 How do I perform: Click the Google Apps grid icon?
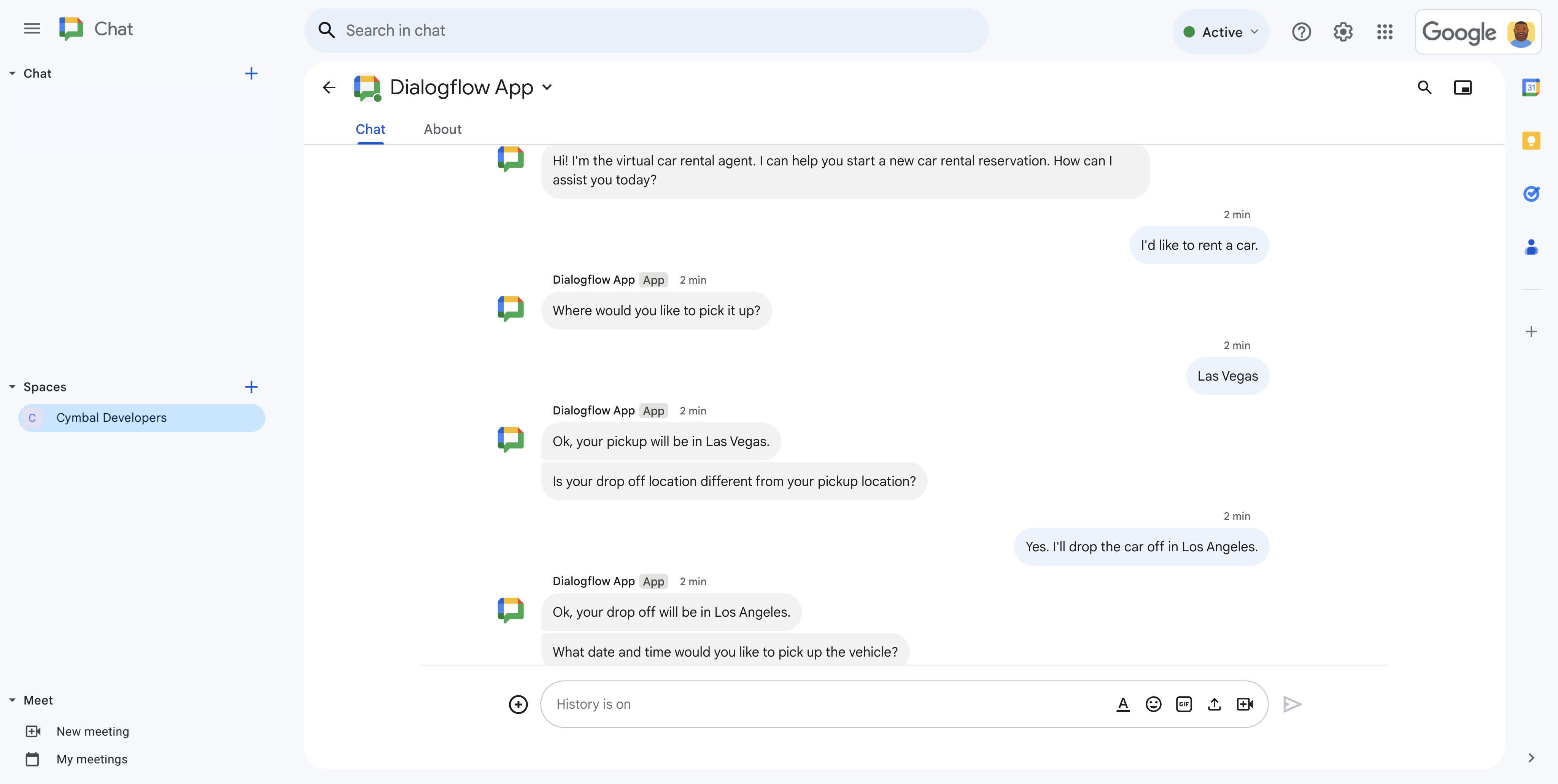1385,30
